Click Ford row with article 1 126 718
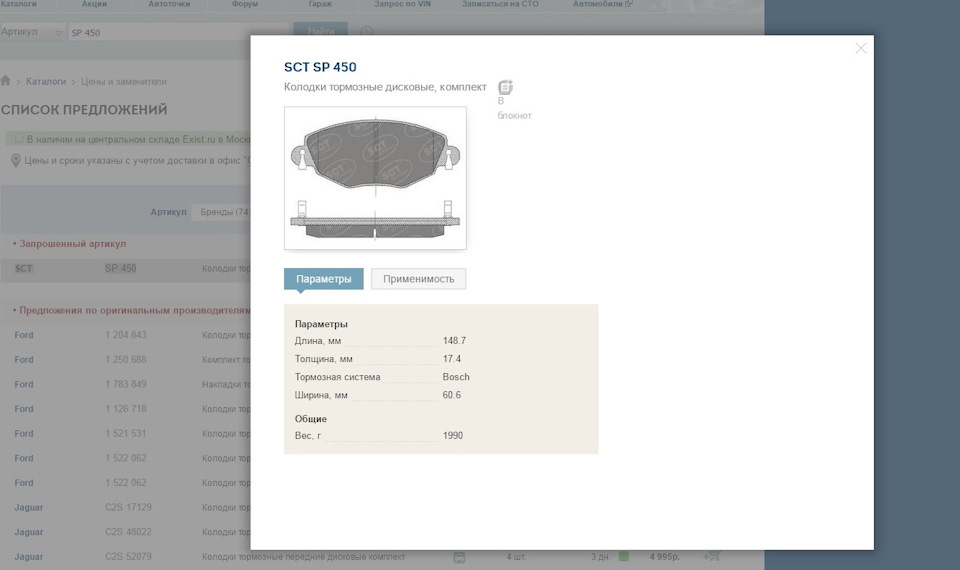Screen dimensions: 960x570 point(126,408)
